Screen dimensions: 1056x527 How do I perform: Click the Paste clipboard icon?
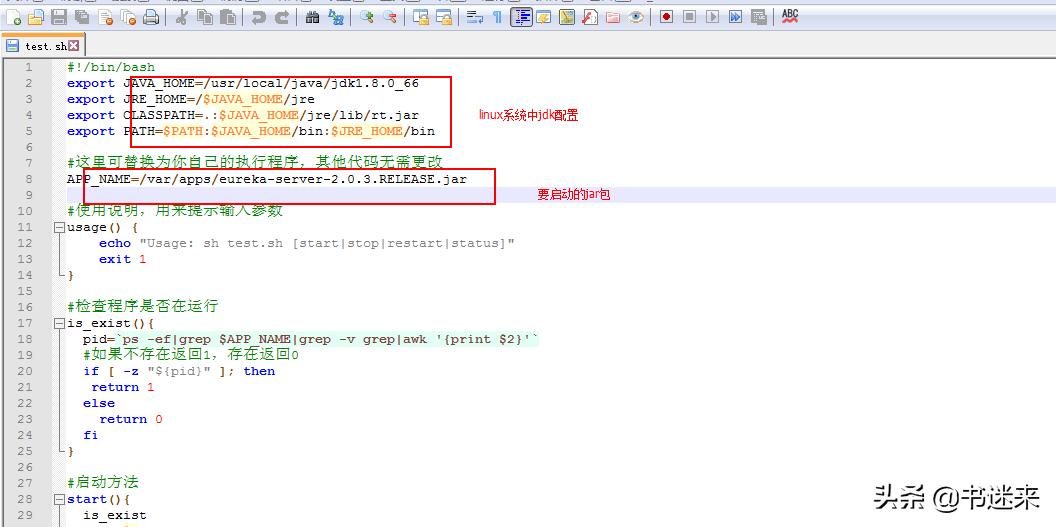228,17
